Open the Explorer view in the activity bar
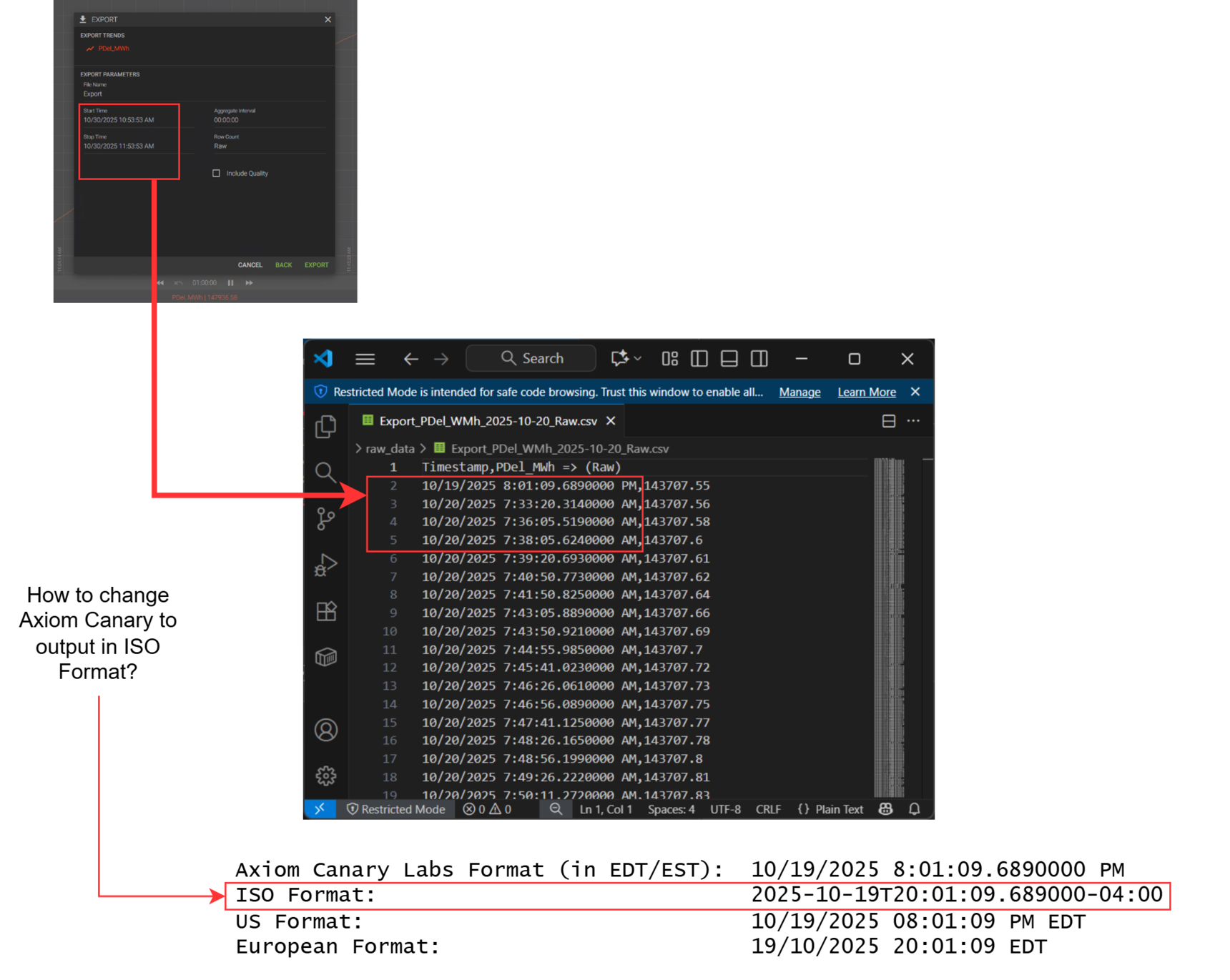Image resolution: width=1230 pixels, height=980 pixels. click(326, 427)
